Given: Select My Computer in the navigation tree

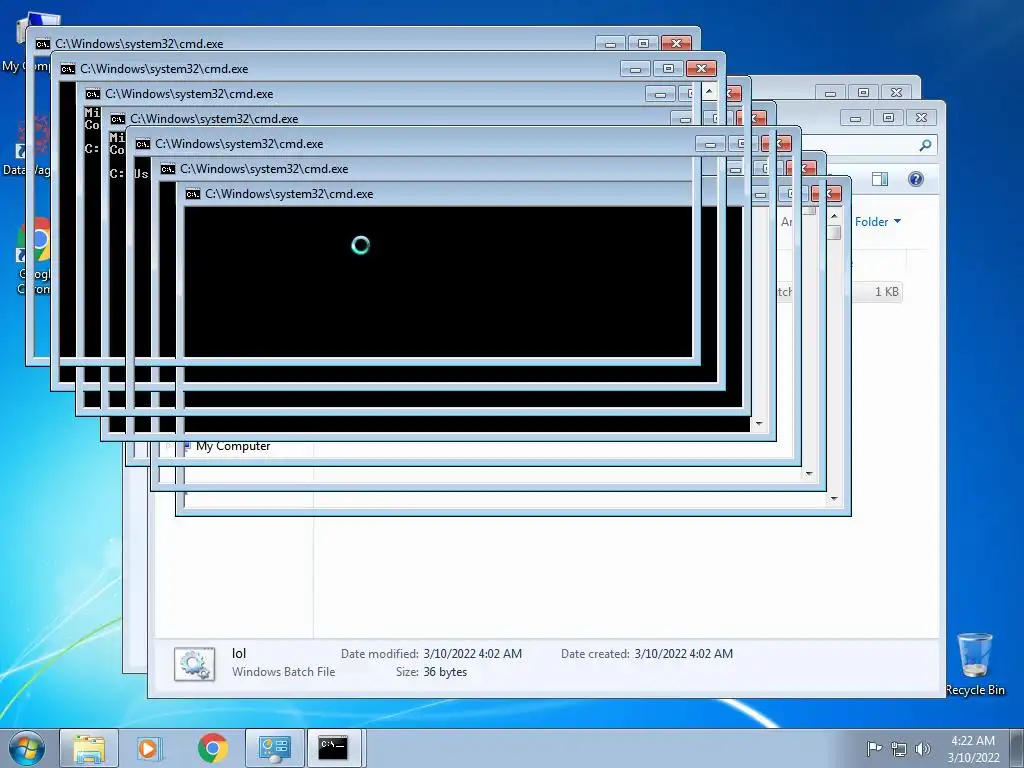Looking at the screenshot, I should [232, 446].
